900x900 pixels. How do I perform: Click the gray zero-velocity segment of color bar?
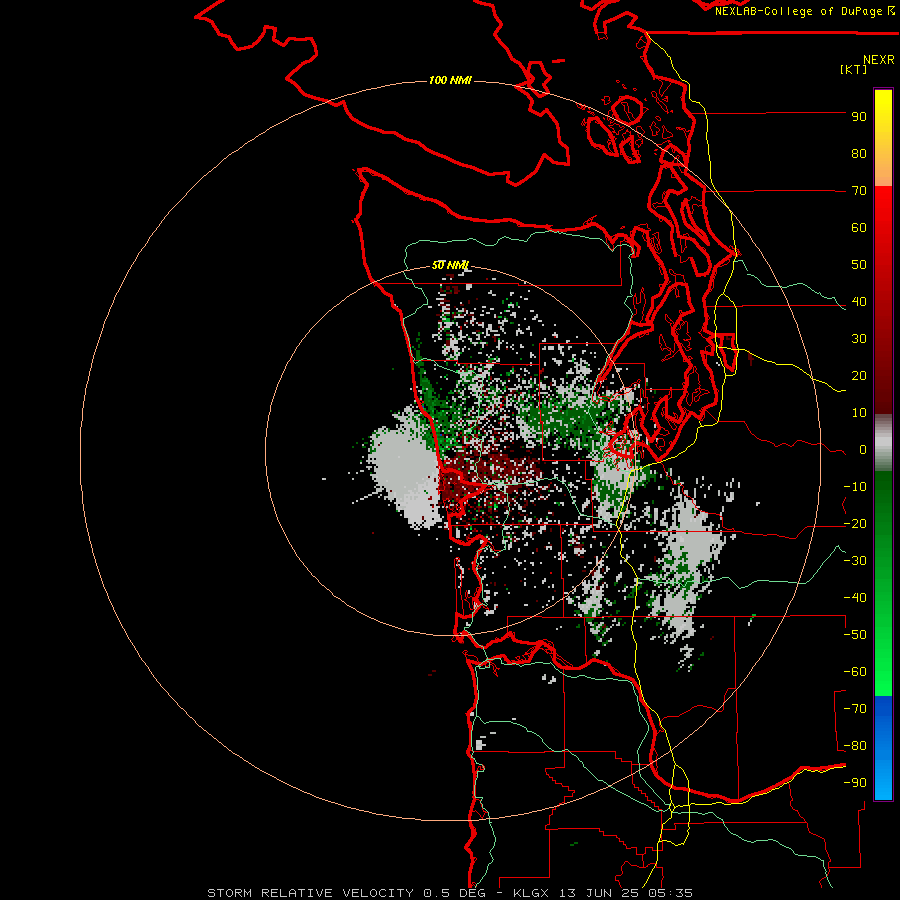(883, 443)
